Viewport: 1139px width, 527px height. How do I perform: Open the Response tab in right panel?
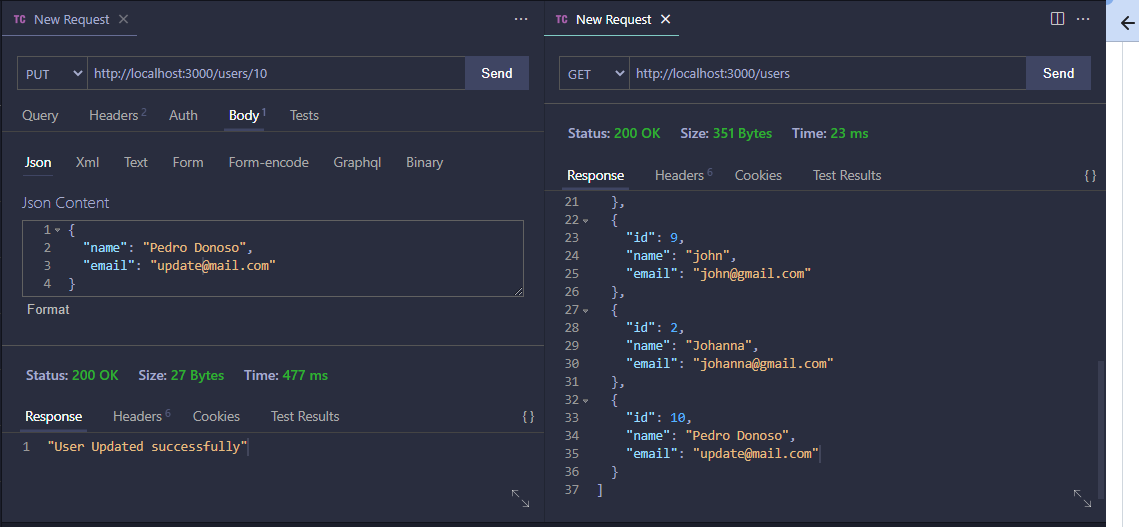click(x=595, y=175)
